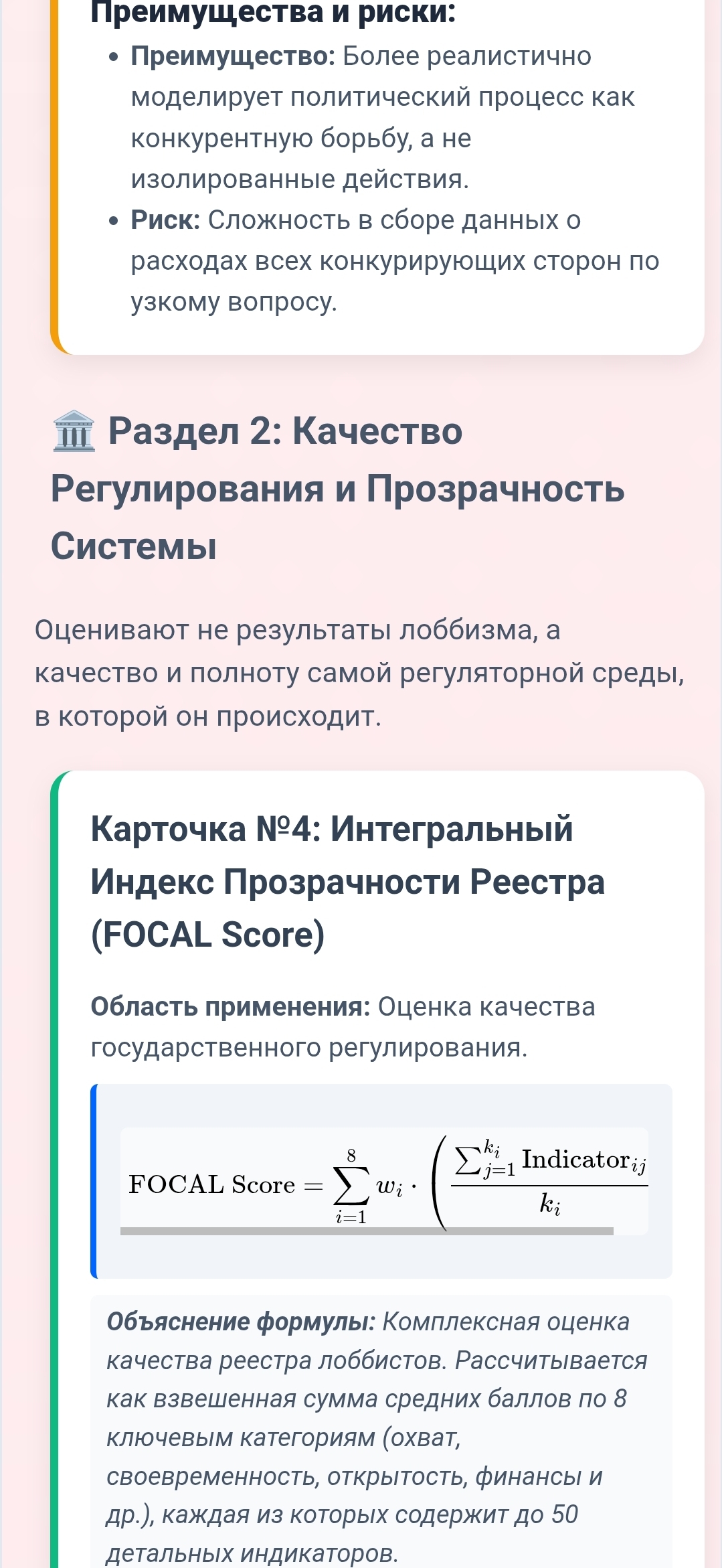The width and height of the screenshot is (722, 1568).
Task: Click the '(FOCAL Score)' text in the card title
Action: [207, 935]
